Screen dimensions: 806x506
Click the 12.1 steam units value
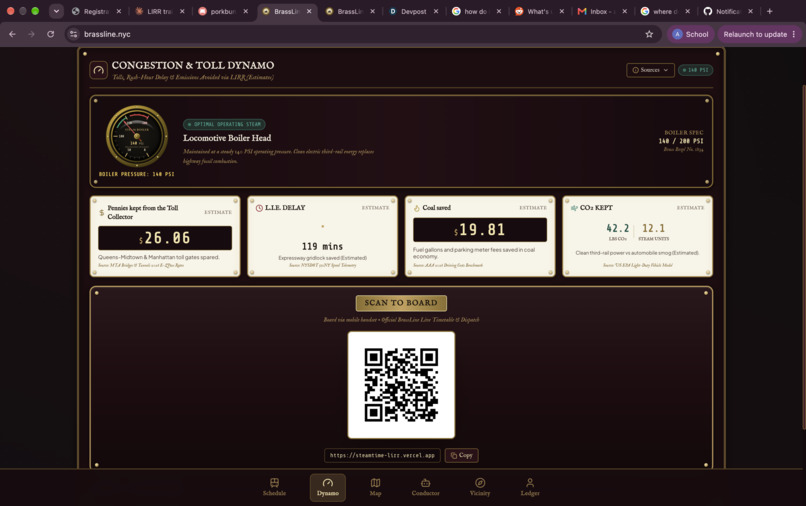653,228
